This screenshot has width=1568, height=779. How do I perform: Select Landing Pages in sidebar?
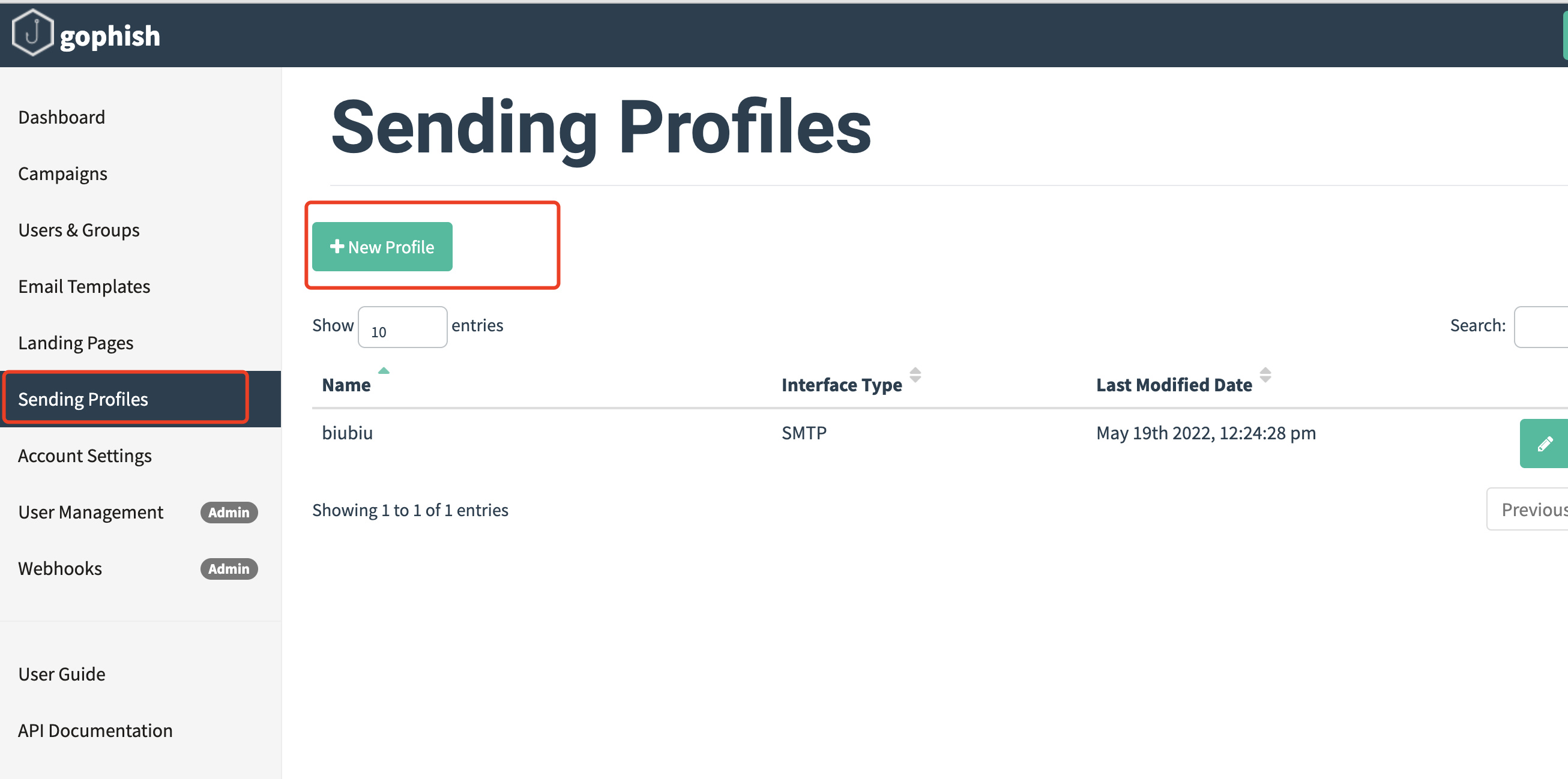[x=76, y=343]
